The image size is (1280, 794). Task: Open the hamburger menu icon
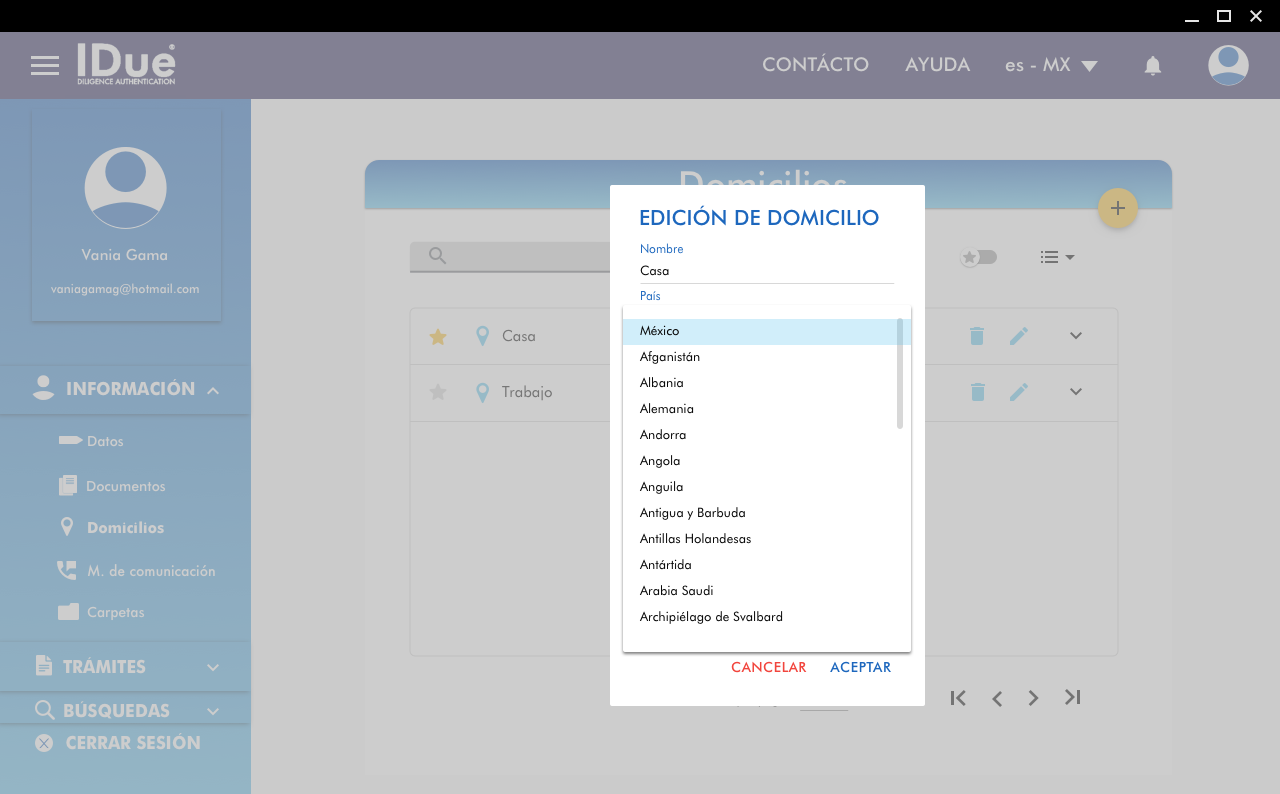[x=45, y=66]
